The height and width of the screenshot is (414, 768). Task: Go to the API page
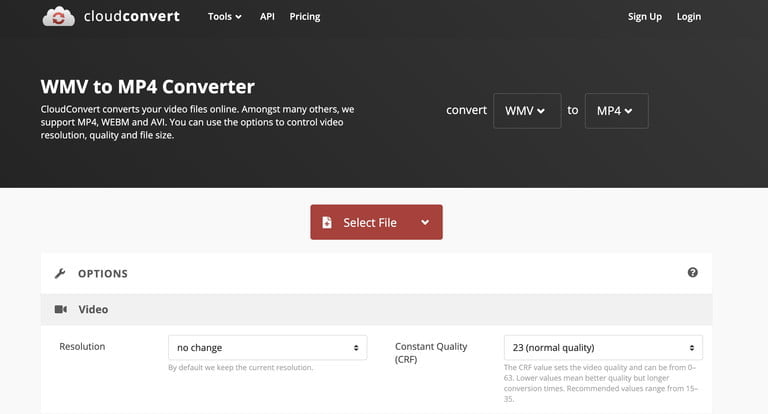point(267,17)
